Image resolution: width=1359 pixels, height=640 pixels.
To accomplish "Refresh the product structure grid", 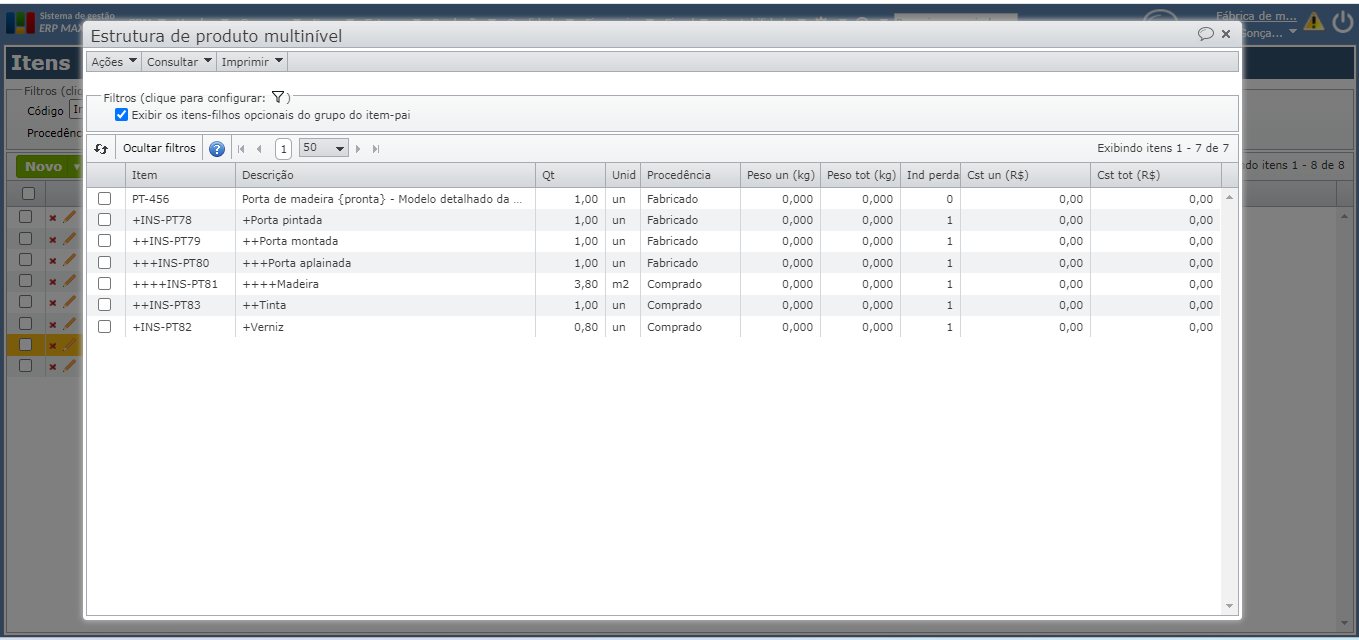I will coord(101,148).
